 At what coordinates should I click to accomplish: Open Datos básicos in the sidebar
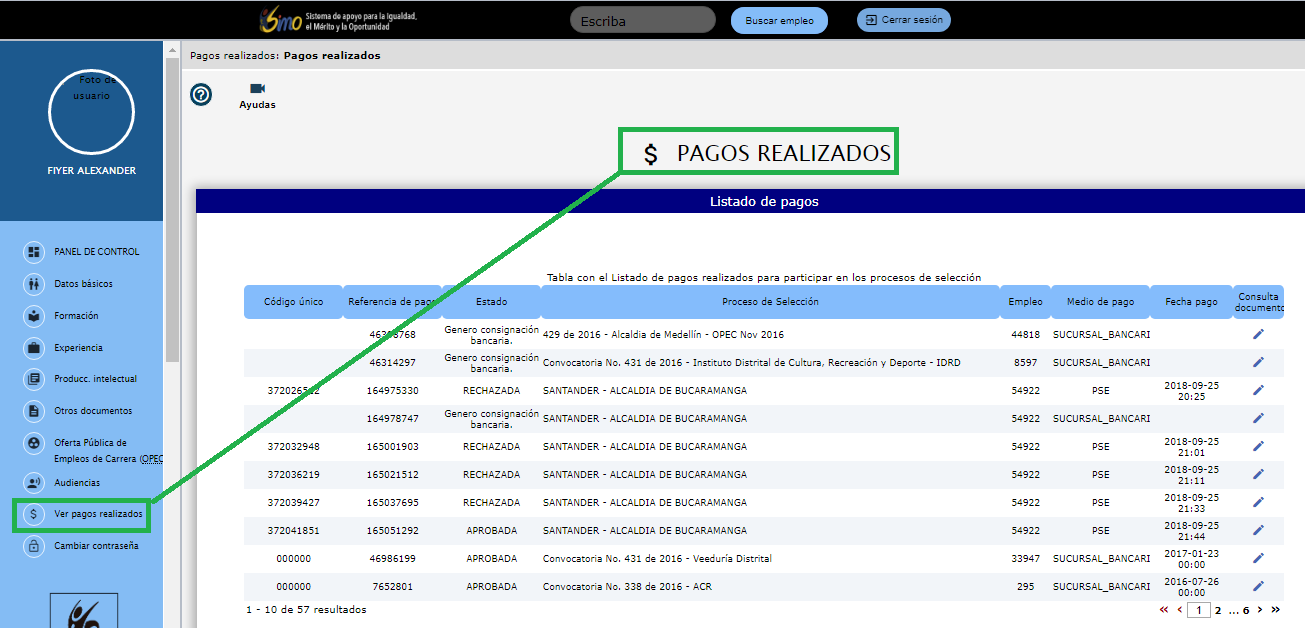34,284
